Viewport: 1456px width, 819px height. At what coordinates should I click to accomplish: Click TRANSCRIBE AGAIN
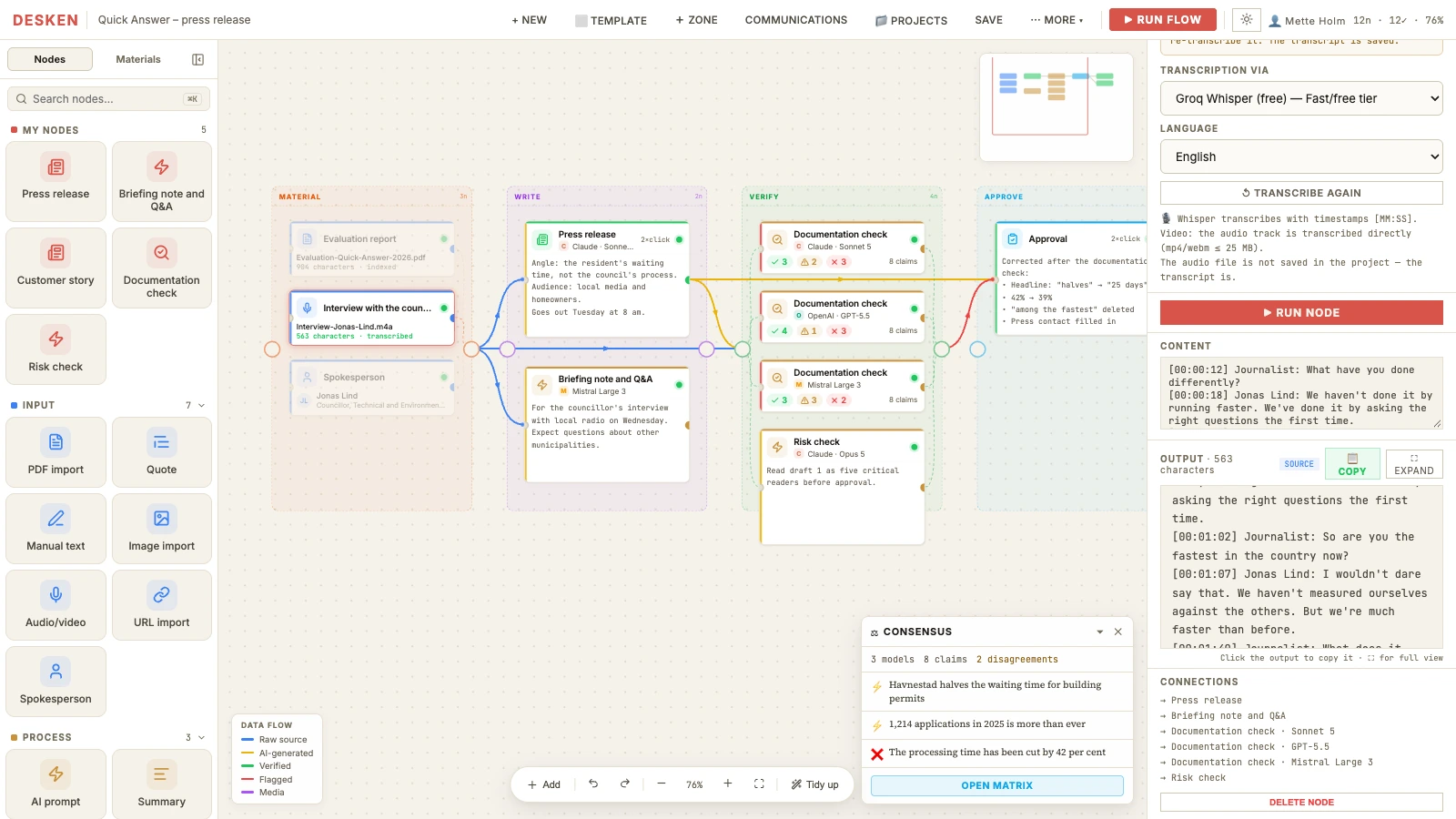(1301, 193)
